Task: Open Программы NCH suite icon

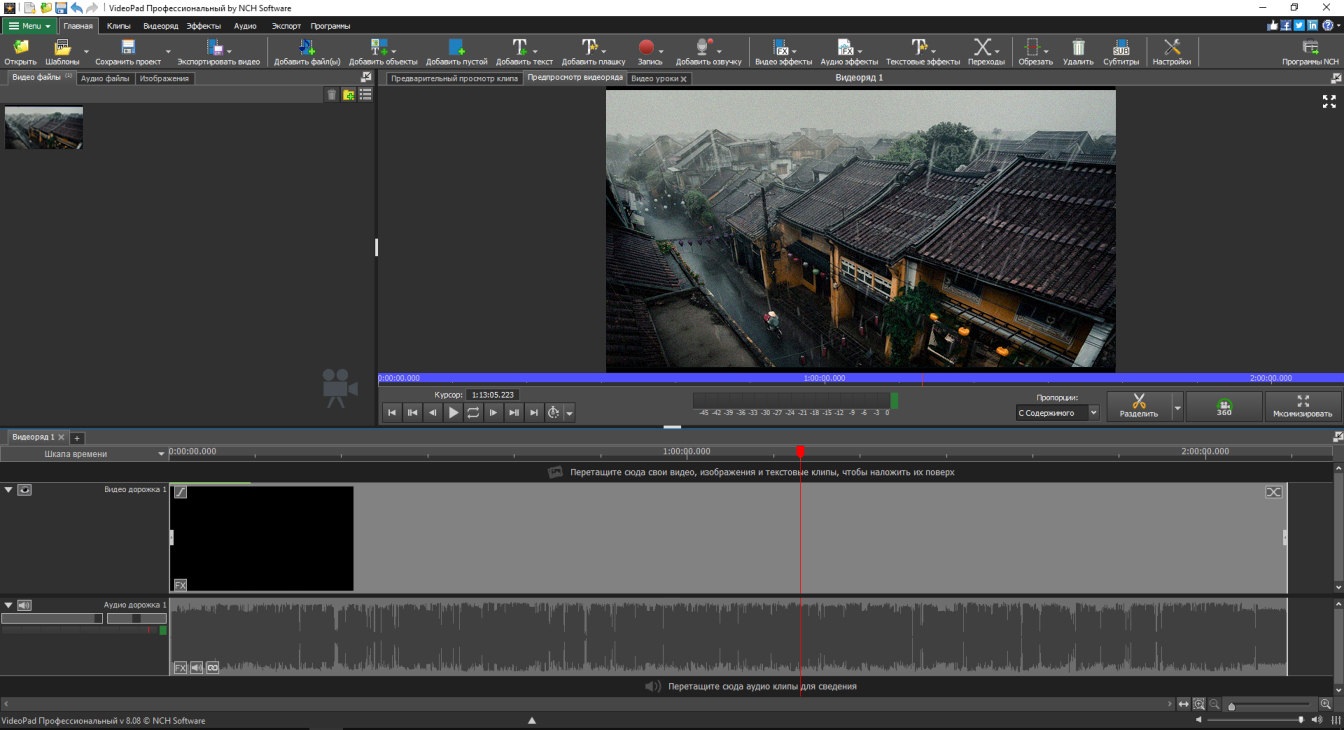Action: click(x=1310, y=47)
